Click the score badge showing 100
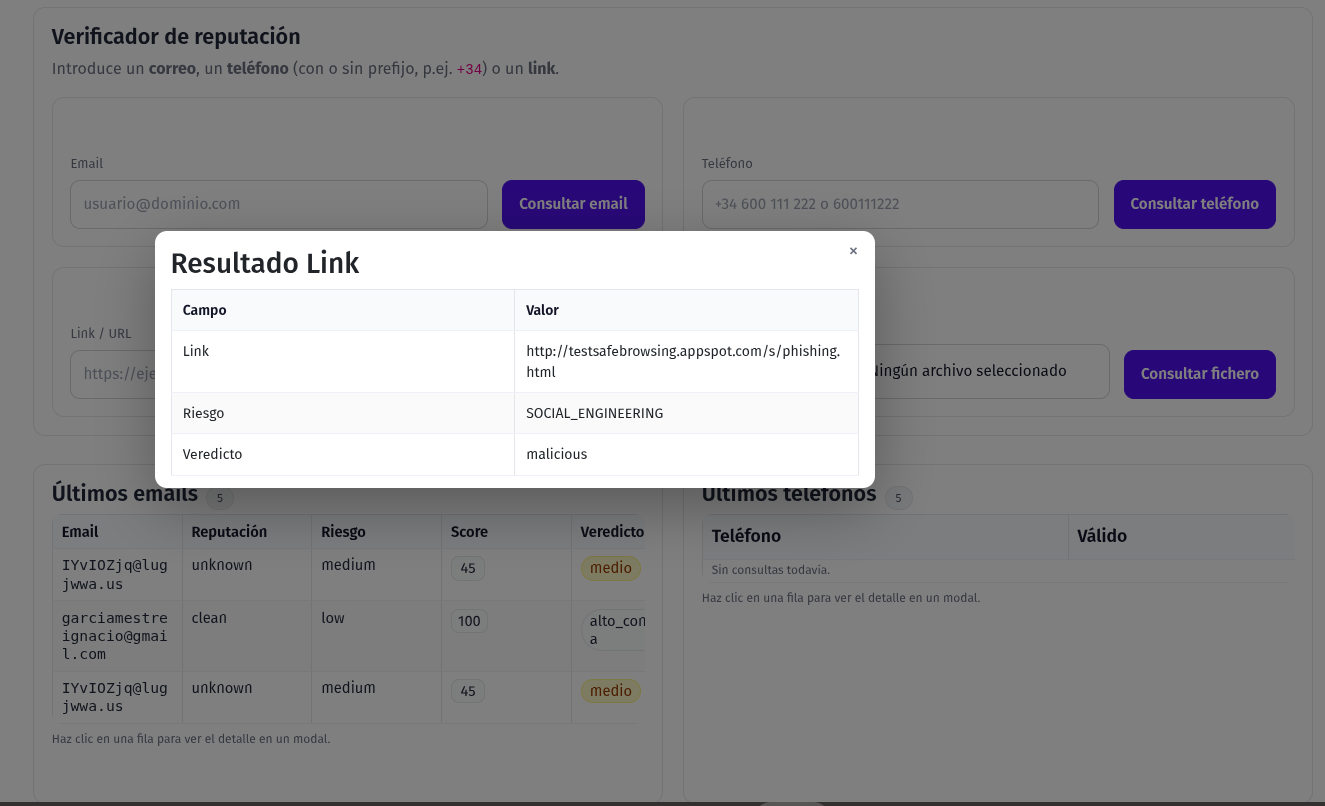This screenshot has width=1325, height=806. tap(468, 621)
